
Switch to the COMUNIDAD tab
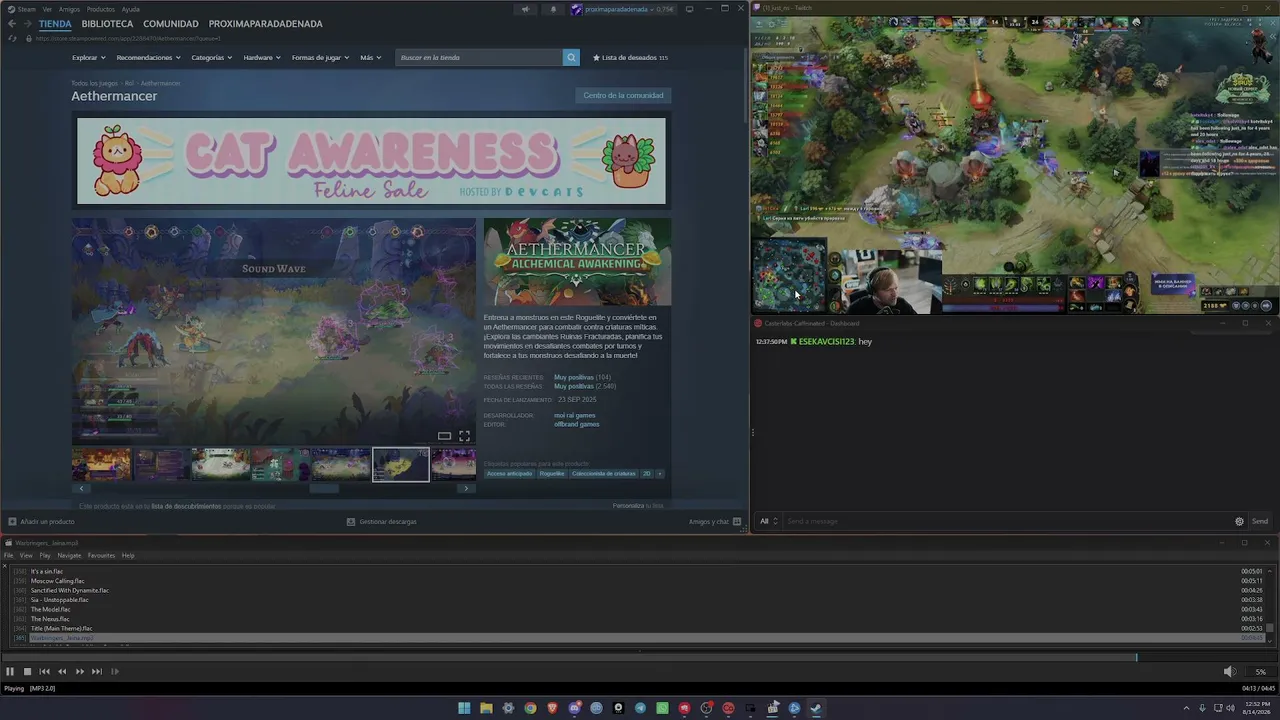pos(170,24)
